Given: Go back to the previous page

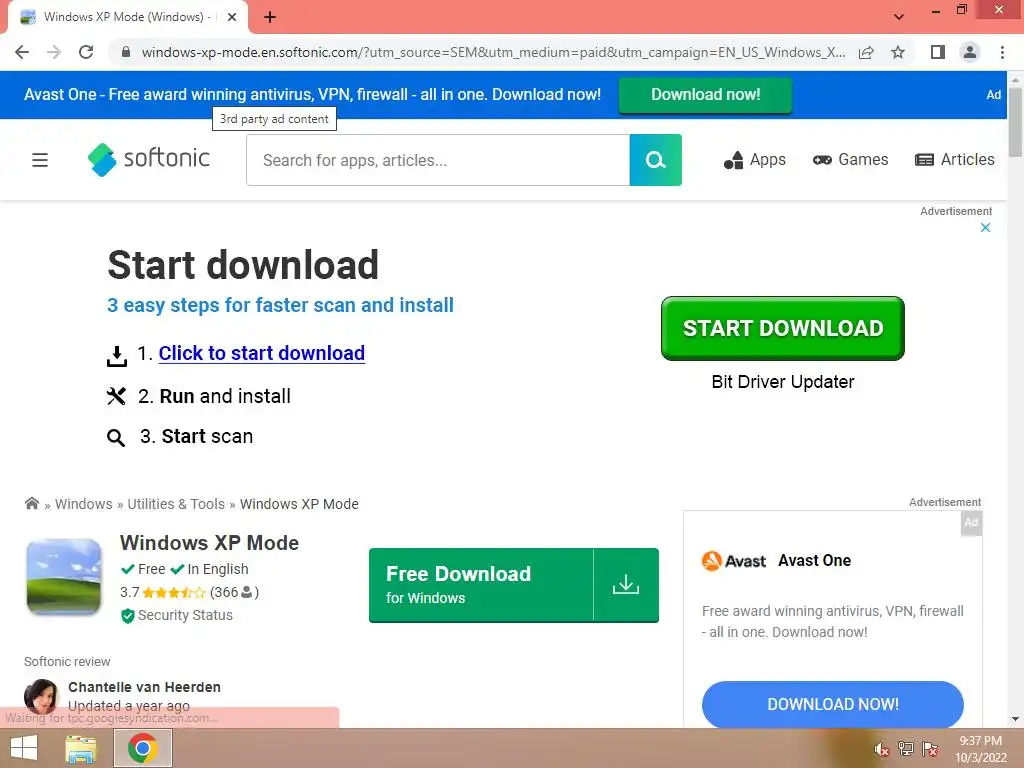Looking at the screenshot, I should [x=22, y=52].
